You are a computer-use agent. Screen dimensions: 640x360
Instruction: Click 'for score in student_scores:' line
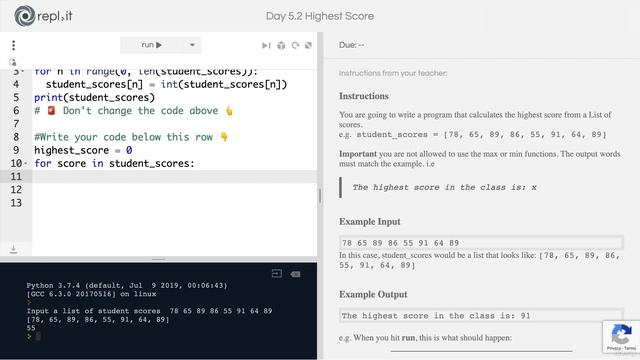114,163
